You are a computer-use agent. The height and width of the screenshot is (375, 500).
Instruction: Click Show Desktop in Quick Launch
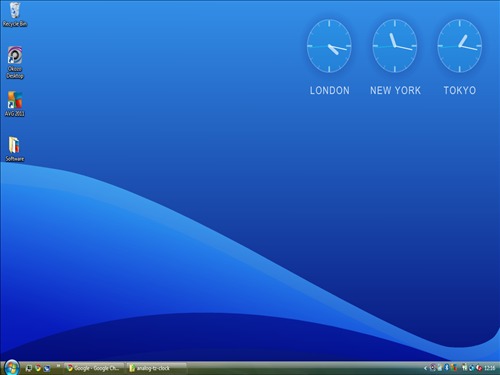pyautogui.click(x=29, y=368)
